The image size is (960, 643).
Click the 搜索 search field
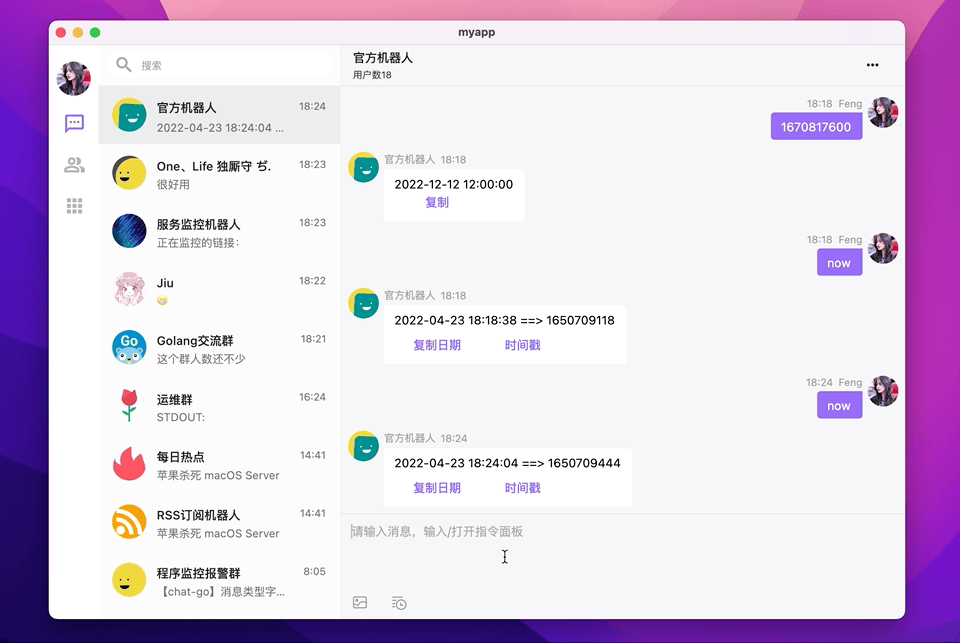click(x=230, y=65)
